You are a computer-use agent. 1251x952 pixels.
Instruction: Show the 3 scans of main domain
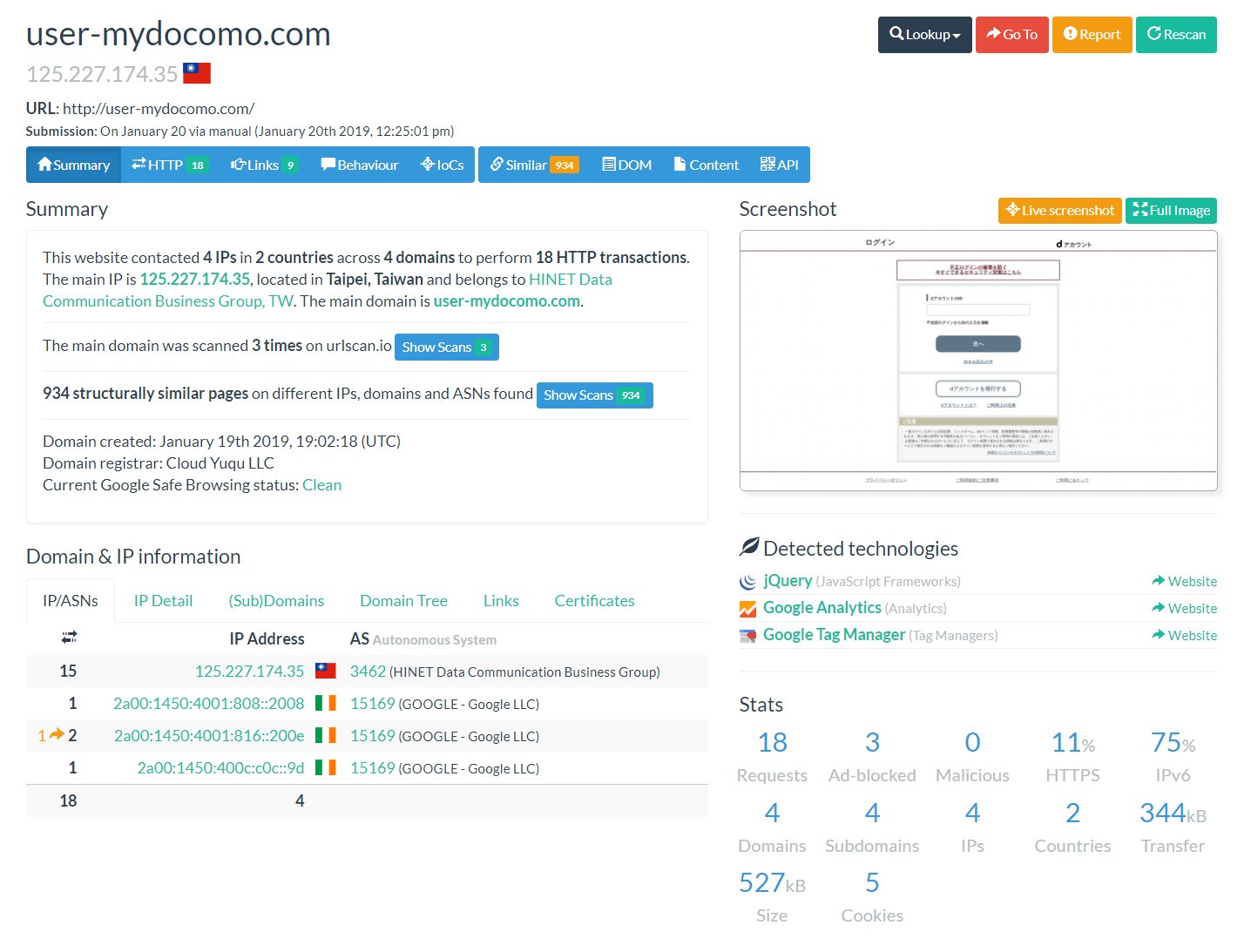pos(447,347)
